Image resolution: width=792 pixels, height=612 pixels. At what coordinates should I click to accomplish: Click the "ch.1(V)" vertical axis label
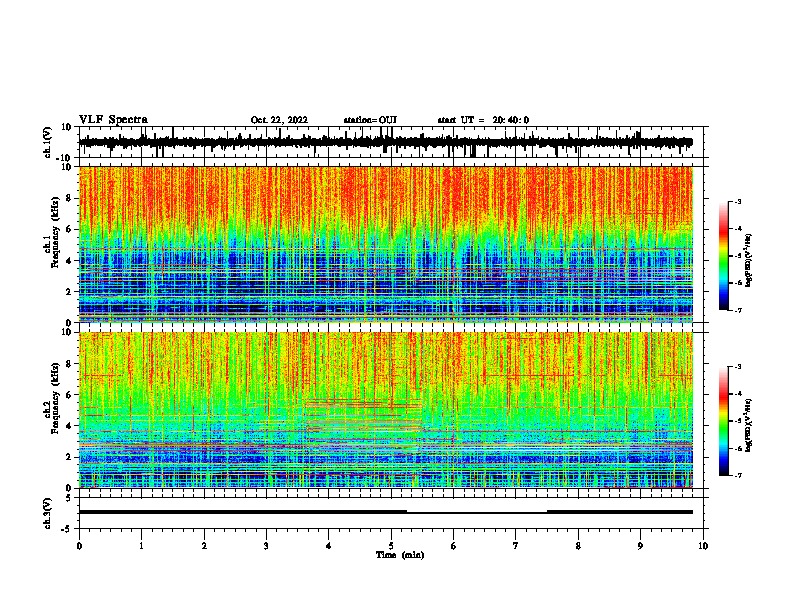(x=47, y=142)
